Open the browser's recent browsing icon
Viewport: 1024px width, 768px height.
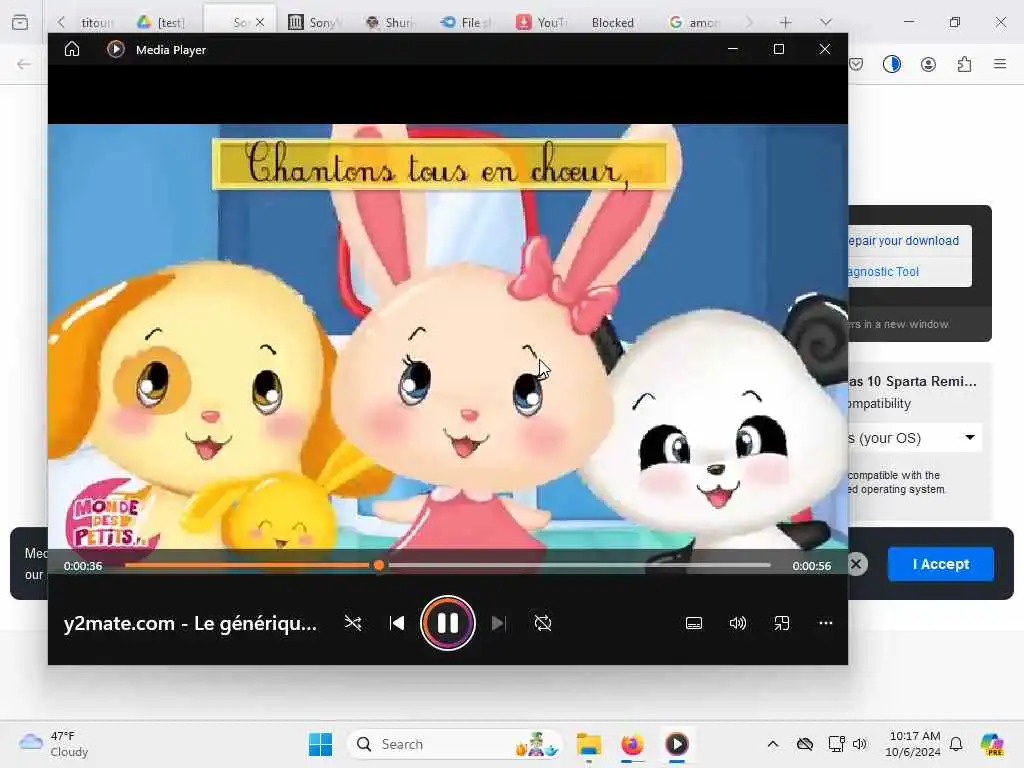pos(20,22)
